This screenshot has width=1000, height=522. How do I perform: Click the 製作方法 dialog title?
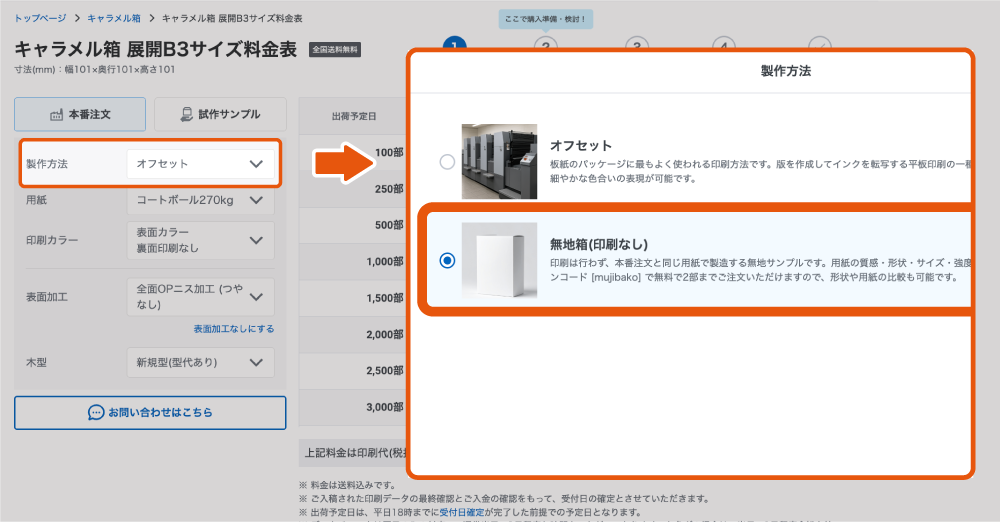[x=786, y=71]
